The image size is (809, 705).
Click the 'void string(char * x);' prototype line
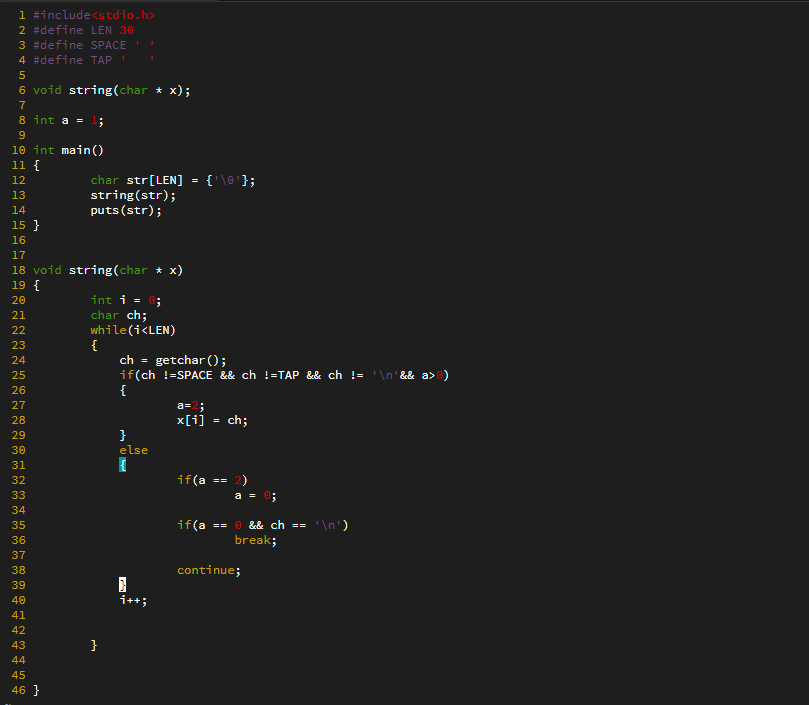(111, 90)
